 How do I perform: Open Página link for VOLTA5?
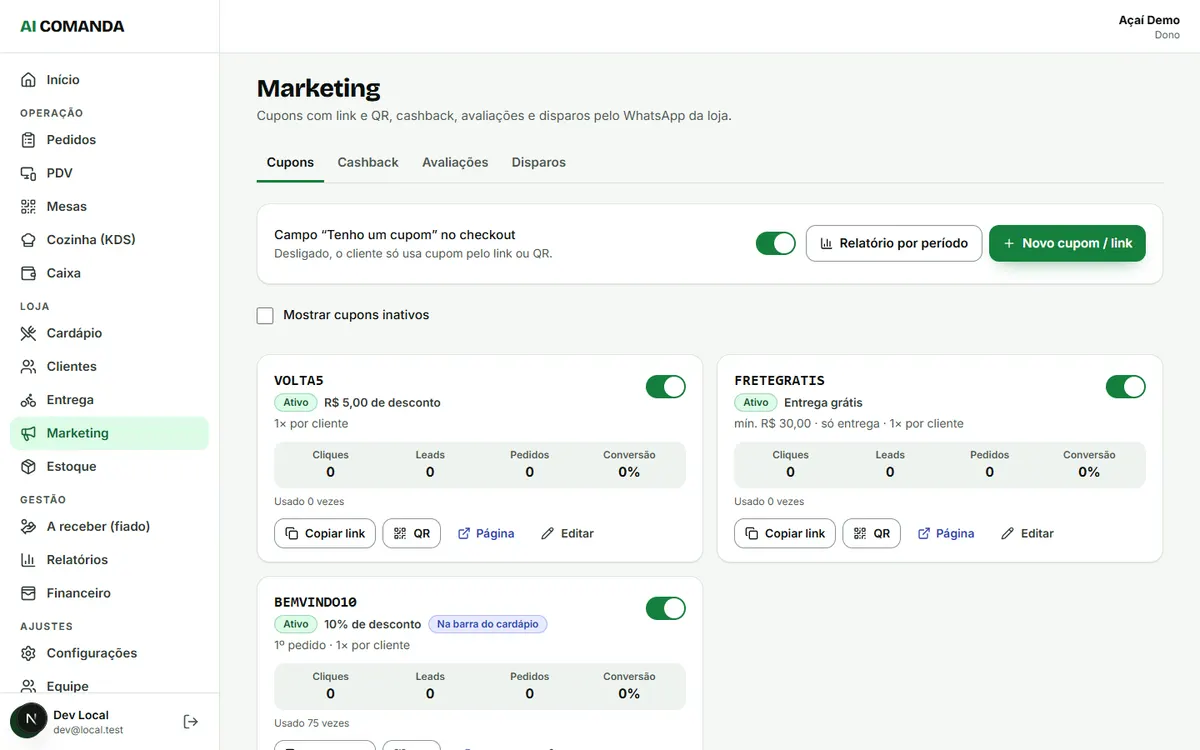486,533
